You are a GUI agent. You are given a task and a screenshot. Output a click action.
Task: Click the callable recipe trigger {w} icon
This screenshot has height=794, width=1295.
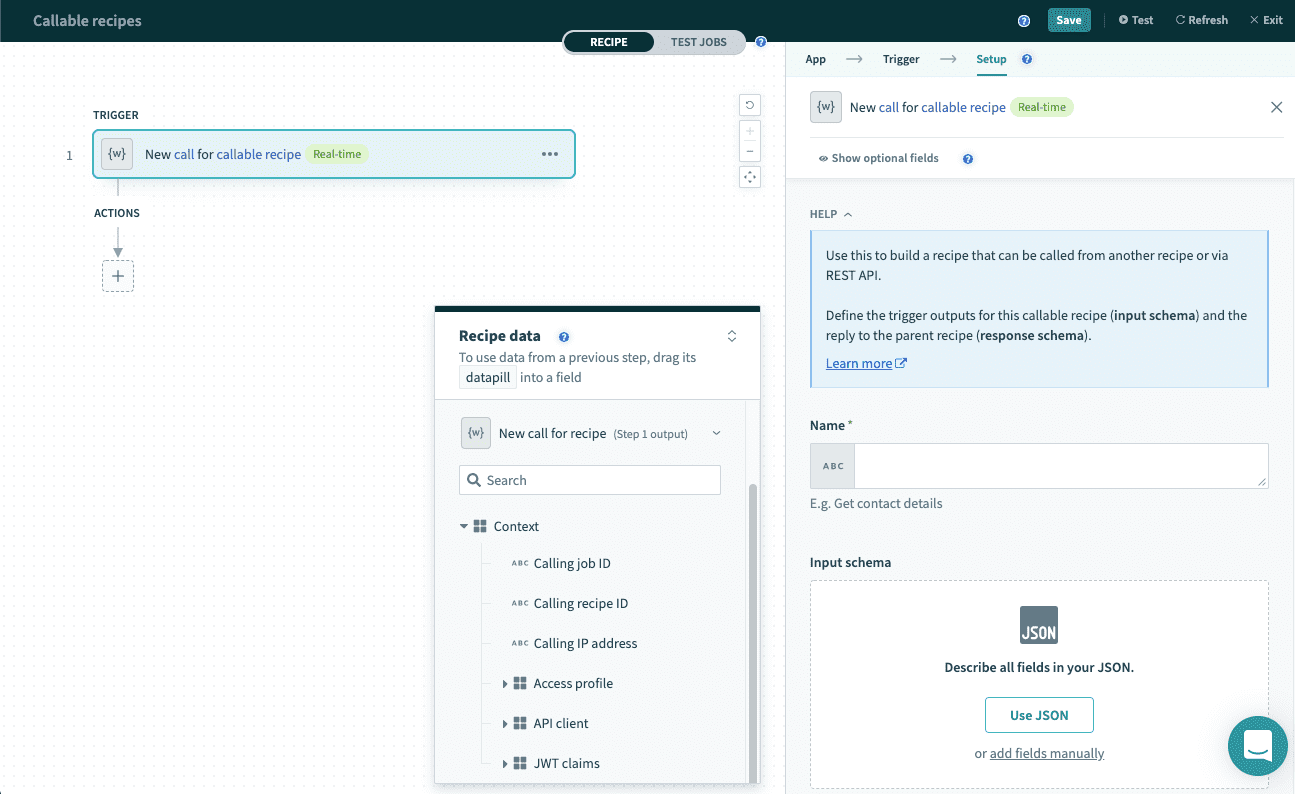pos(117,154)
